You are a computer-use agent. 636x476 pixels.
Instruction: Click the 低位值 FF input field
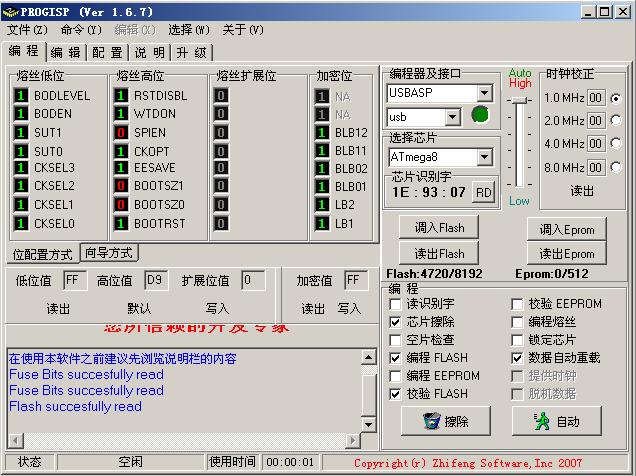[x=75, y=280]
